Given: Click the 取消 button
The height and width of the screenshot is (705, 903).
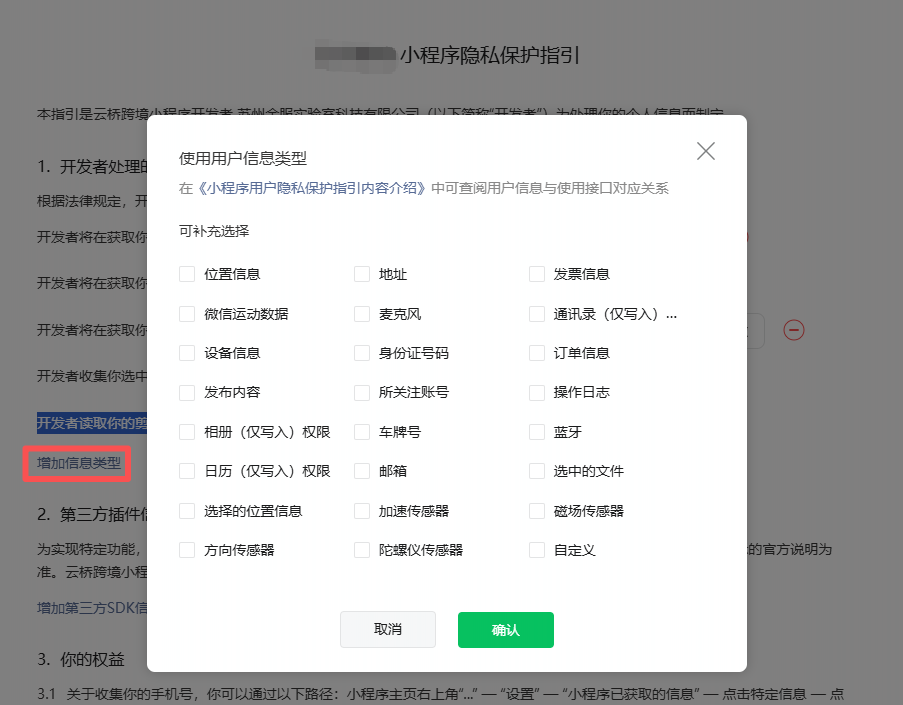Looking at the screenshot, I should click(388, 630).
